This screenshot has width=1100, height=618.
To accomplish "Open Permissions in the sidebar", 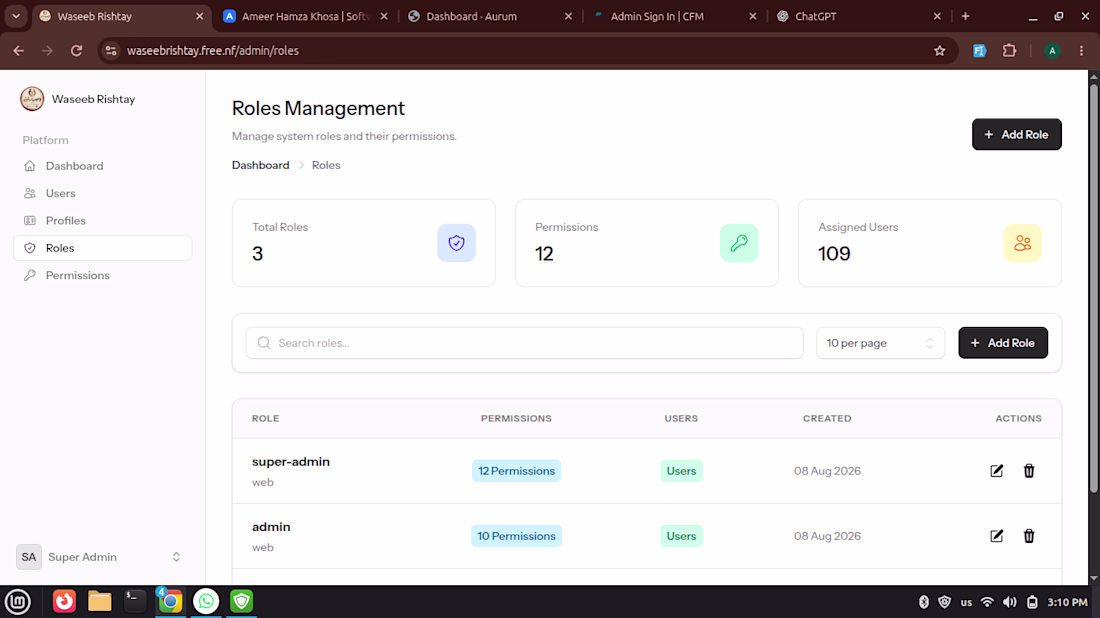I will 102,276.
